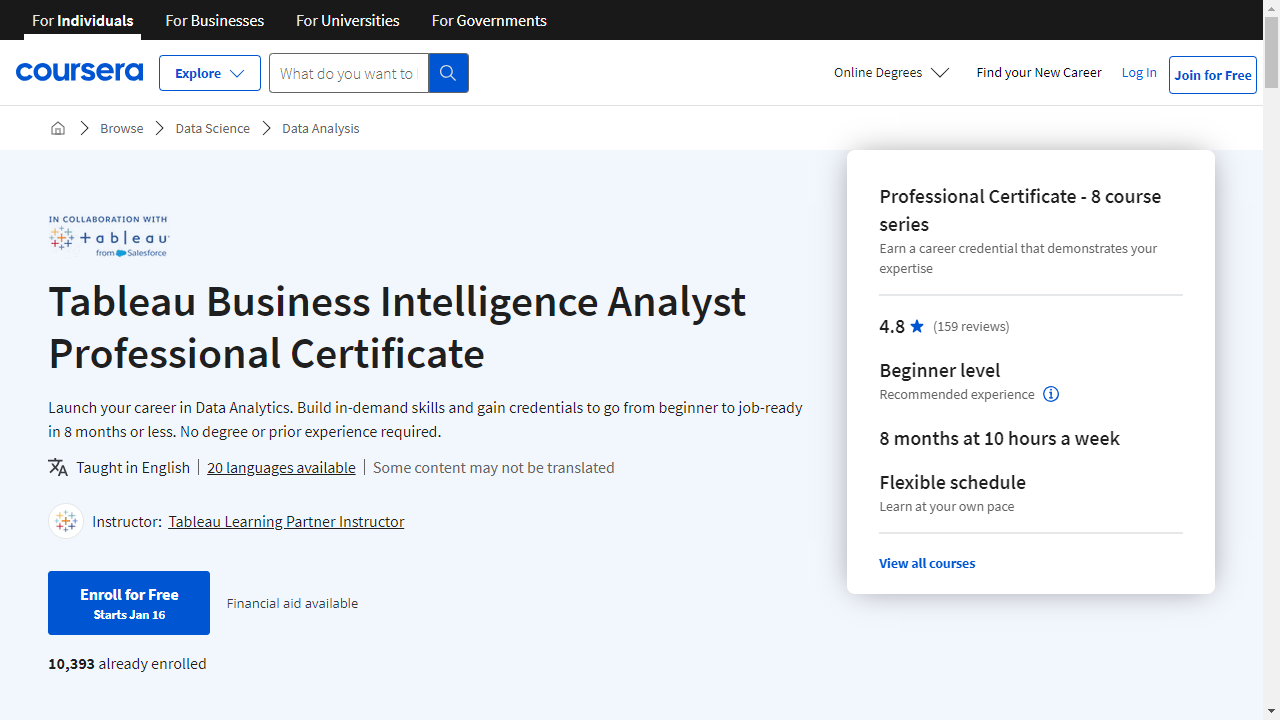Click "Professional Certificate - 8 course series" heading
This screenshot has height=720, width=1280.
(x=1020, y=210)
